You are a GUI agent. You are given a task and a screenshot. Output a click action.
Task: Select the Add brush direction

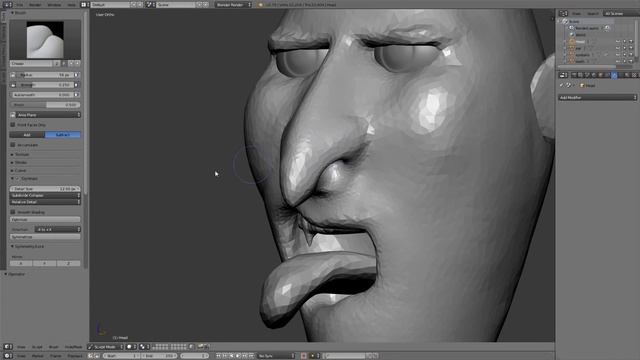click(x=27, y=135)
